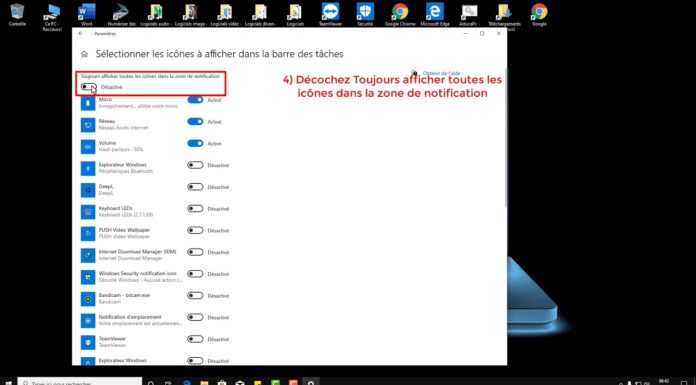Enable the Internet Download Manager toggle

(195, 252)
